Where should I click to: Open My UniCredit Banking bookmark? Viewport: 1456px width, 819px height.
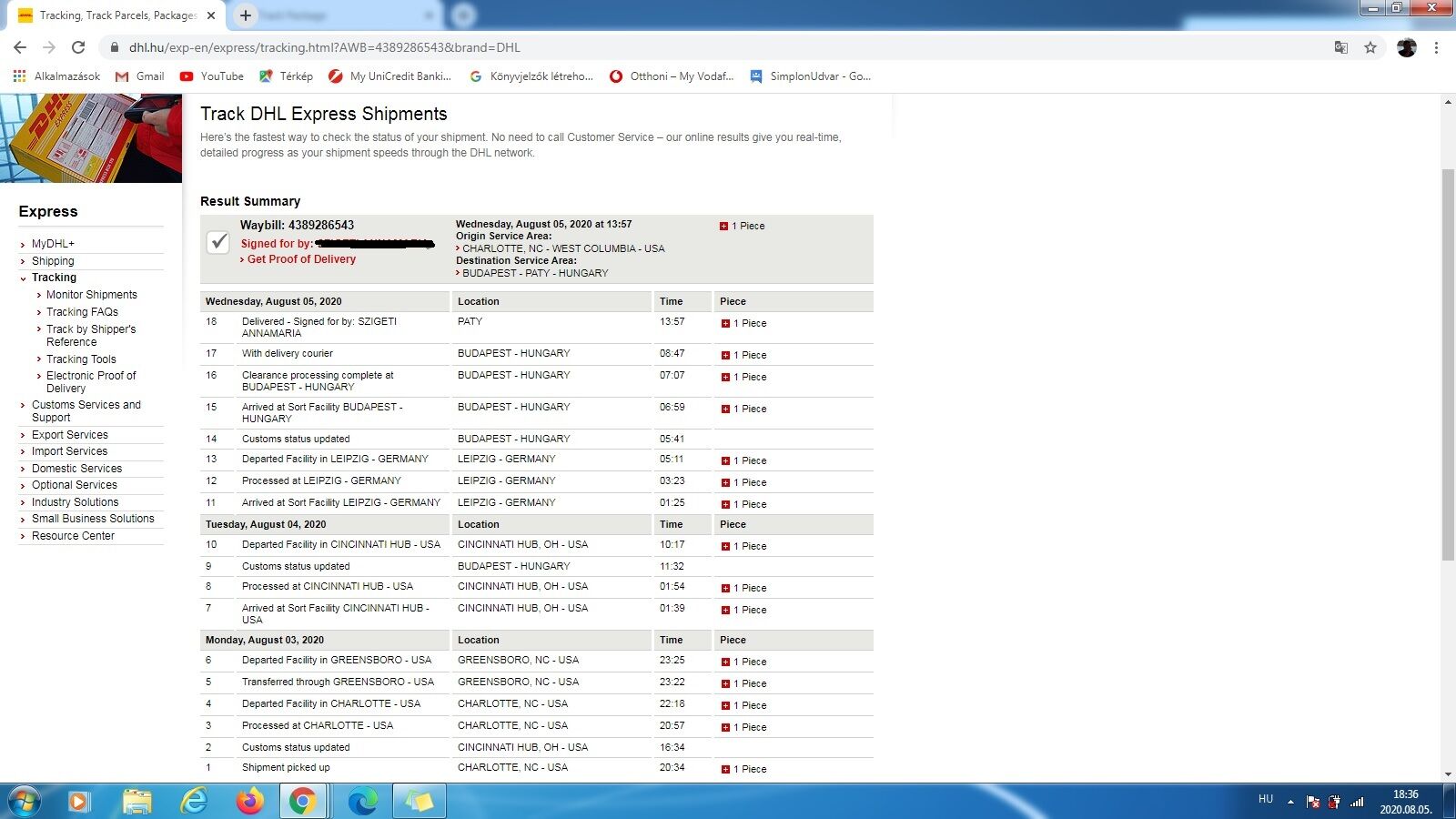[389, 76]
